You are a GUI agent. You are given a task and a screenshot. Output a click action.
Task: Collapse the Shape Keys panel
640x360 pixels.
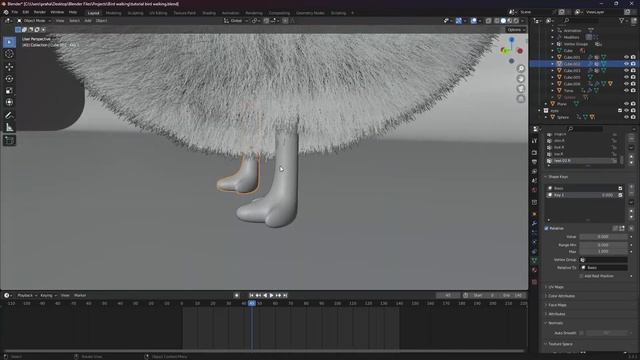558,177
